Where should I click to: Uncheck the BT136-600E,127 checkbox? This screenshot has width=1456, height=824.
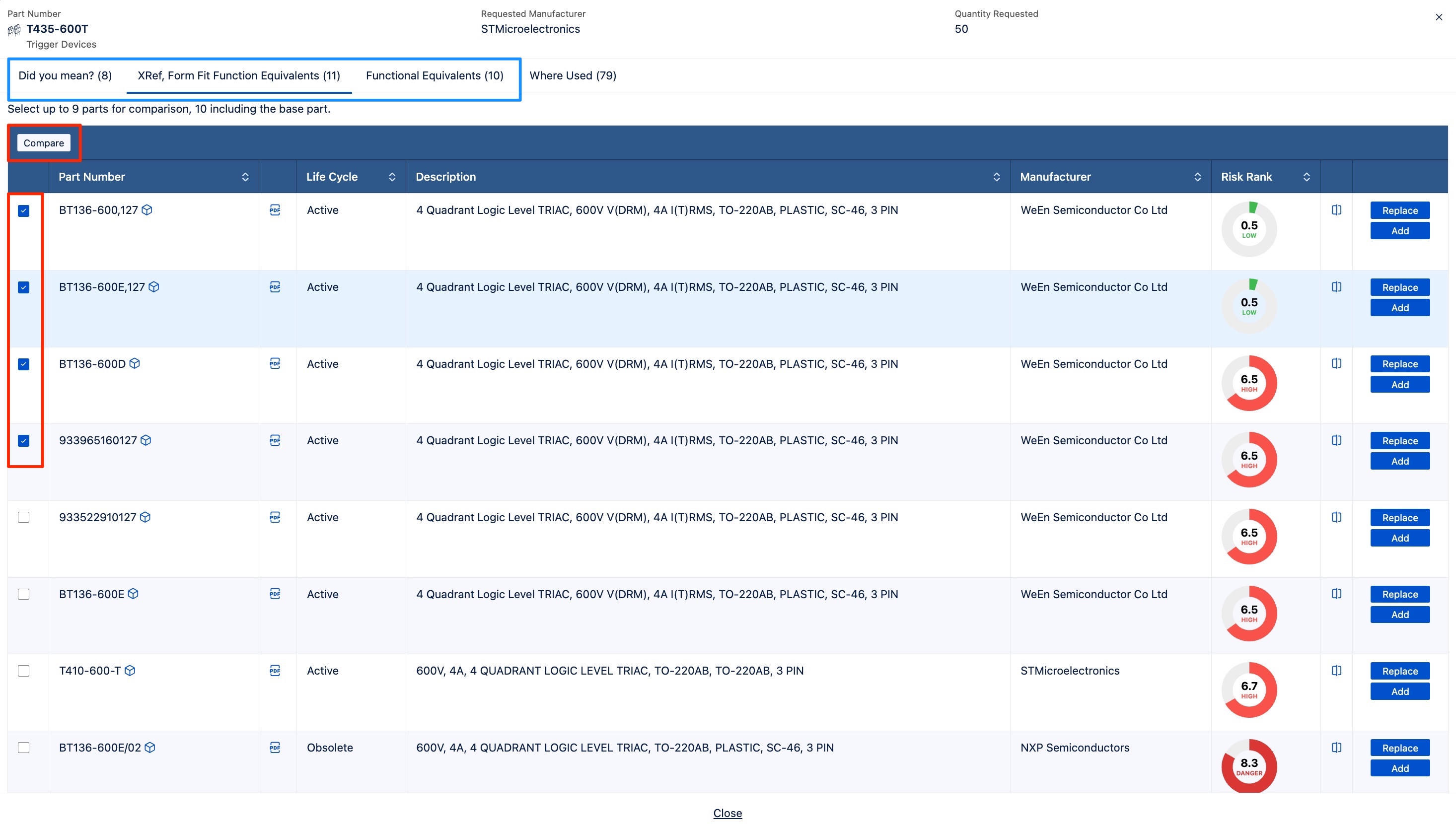(x=24, y=287)
